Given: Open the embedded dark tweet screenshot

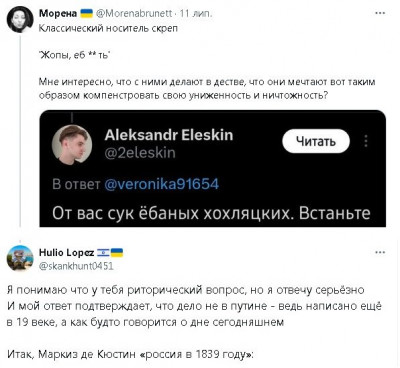Looking at the screenshot, I should pos(212,169).
